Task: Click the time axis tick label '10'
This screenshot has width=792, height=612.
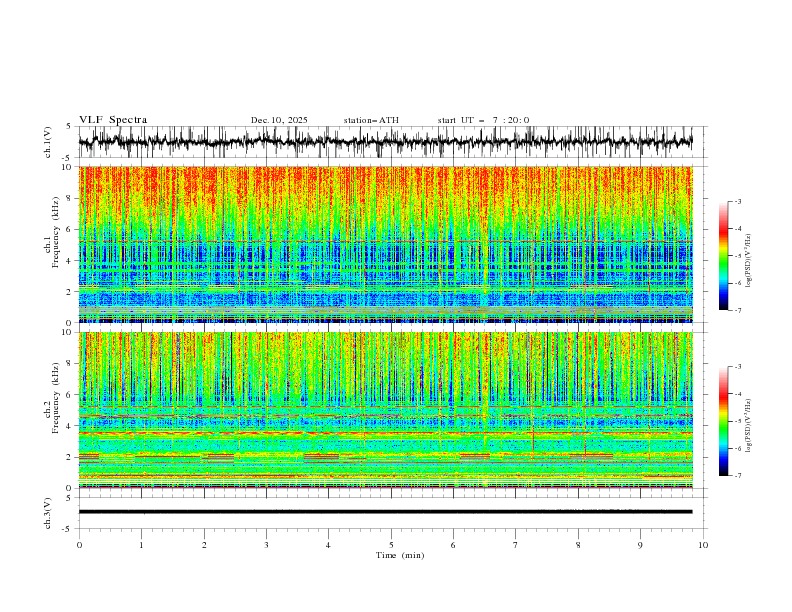Action: click(703, 545)
